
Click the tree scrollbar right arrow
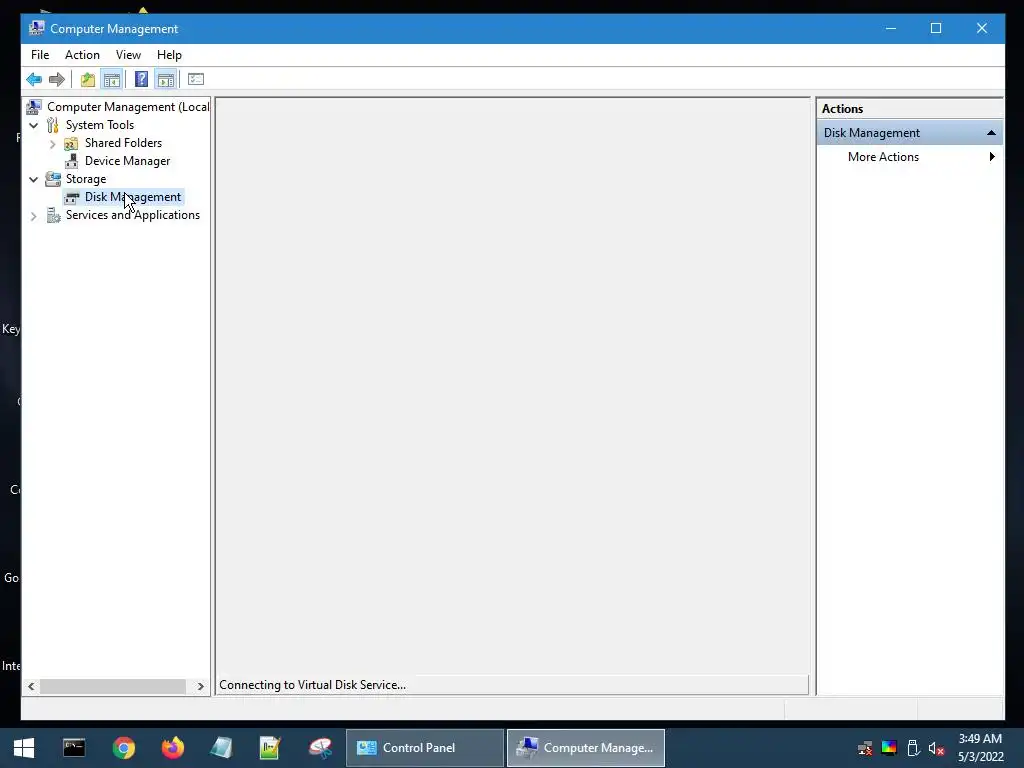click(x=200, y=686)
